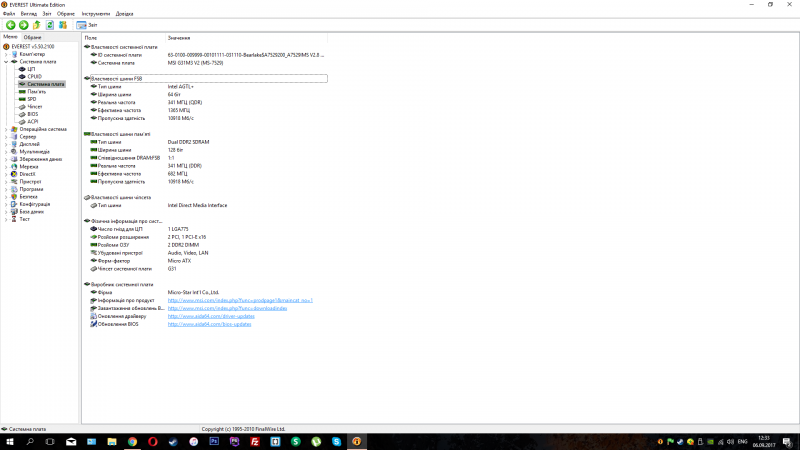800x450 pixels.
Task: Click the Windows Start button
Action: [x=10, y=442]
